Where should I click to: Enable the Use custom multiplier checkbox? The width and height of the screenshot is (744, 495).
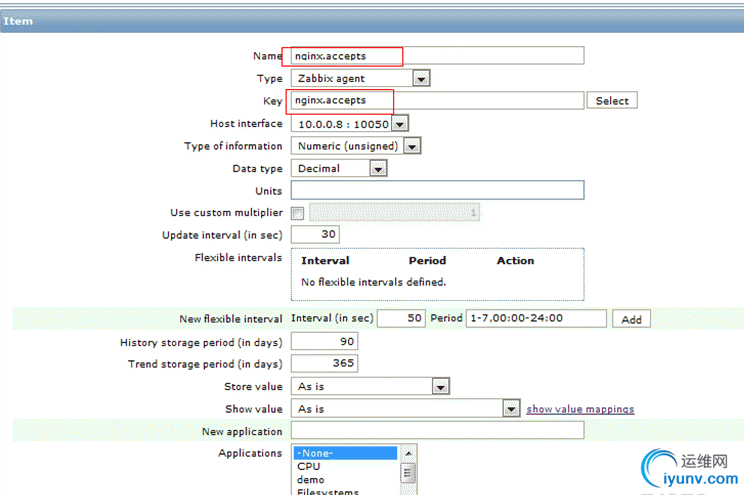298,213
